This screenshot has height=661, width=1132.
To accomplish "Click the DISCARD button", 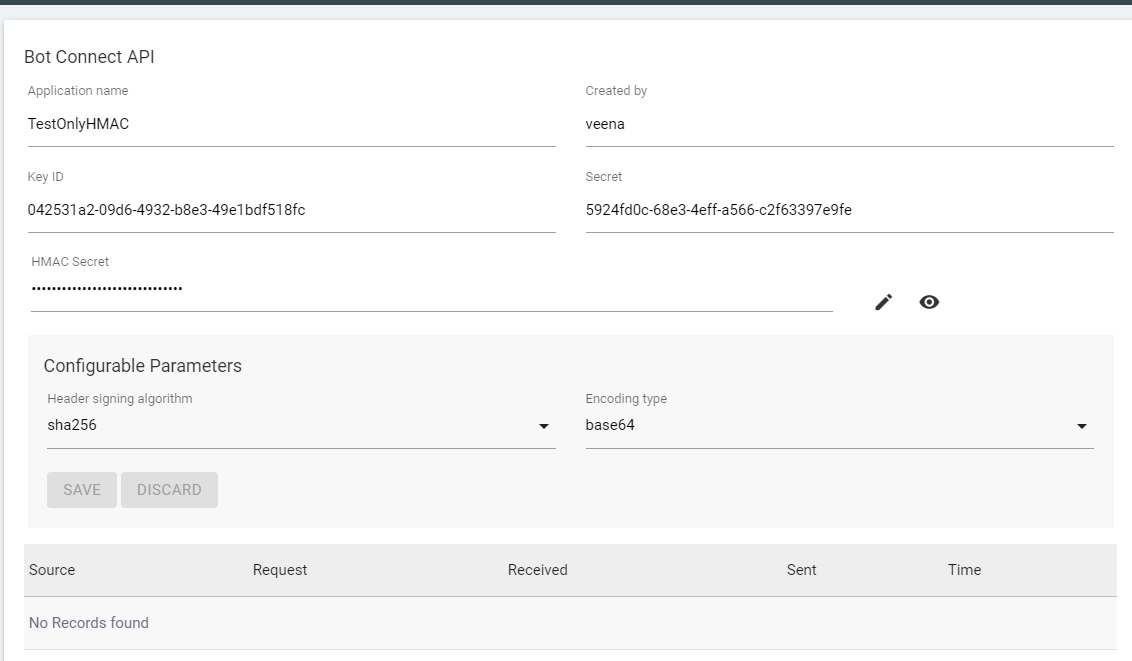I will [x=169, y=489].
